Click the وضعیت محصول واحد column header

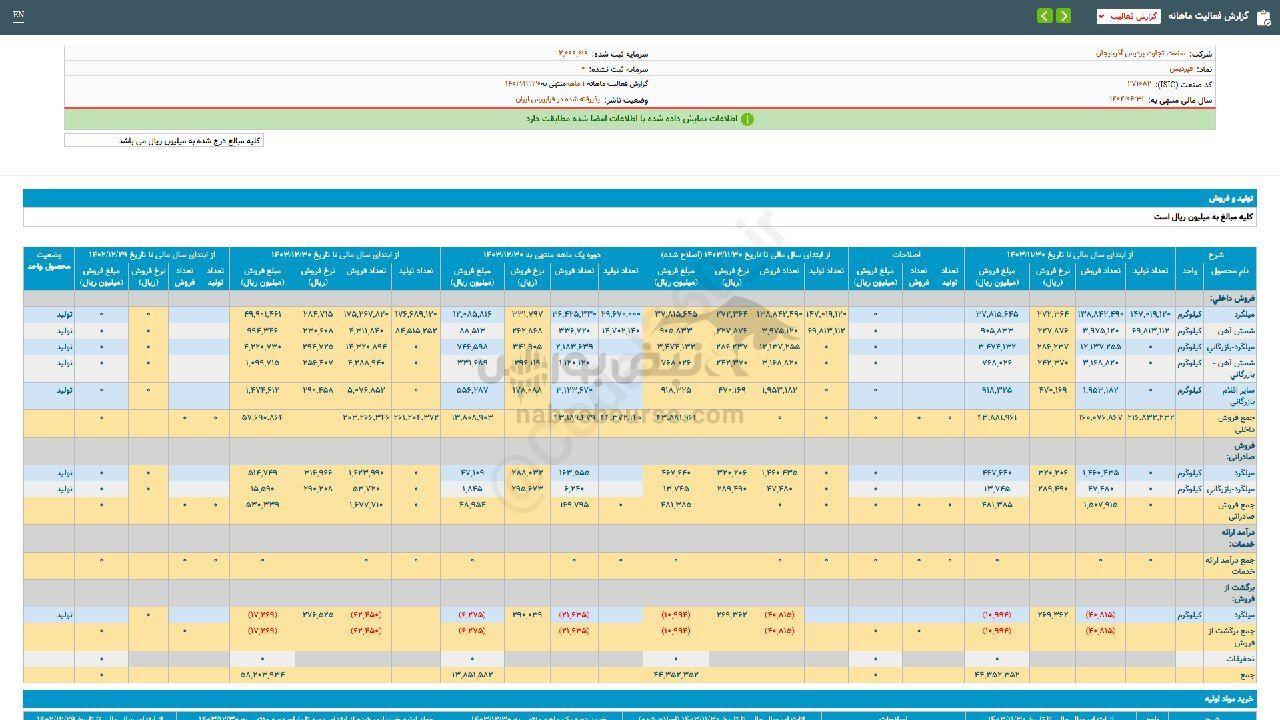48,261
